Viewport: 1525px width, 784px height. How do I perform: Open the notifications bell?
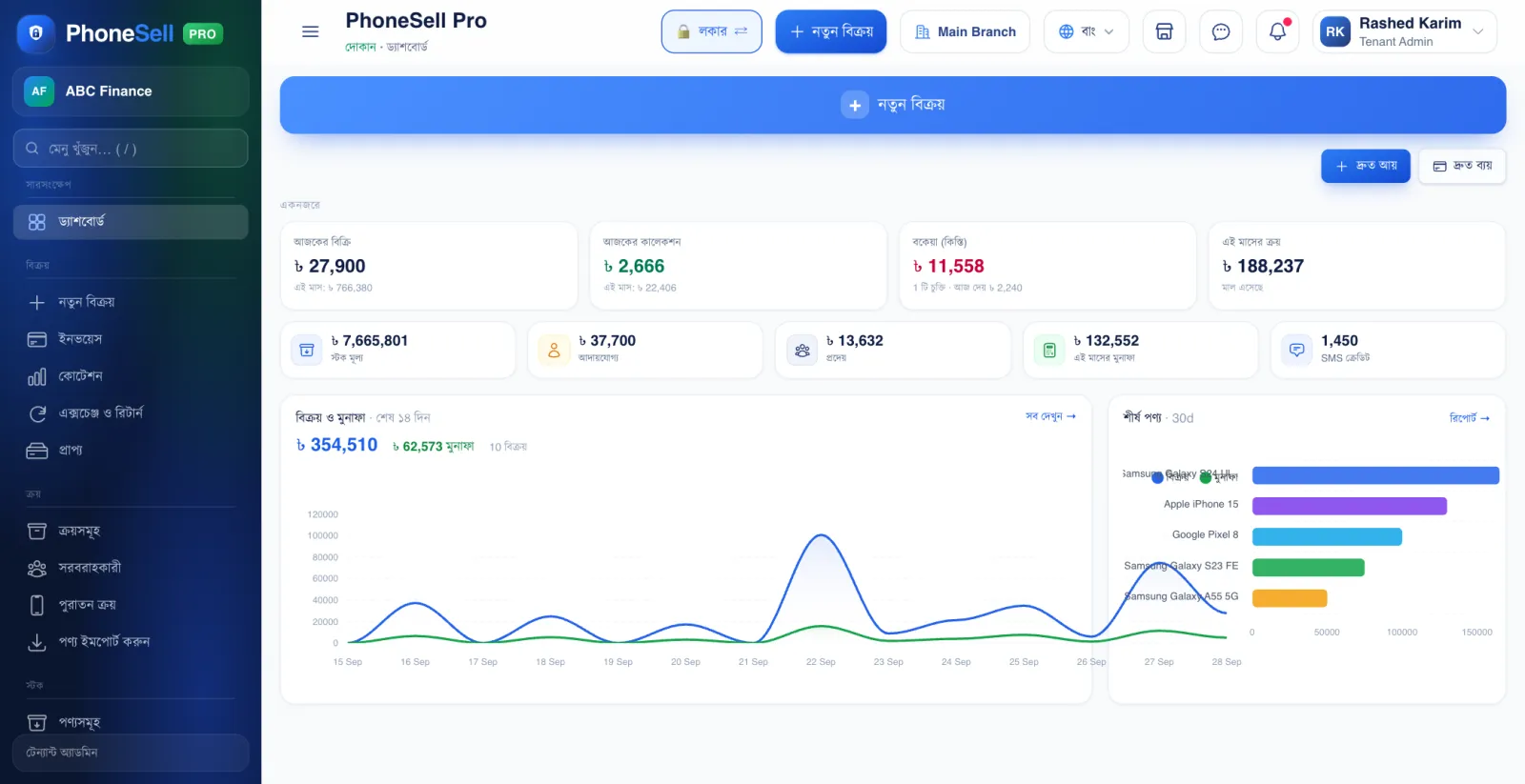point(1277,31)
